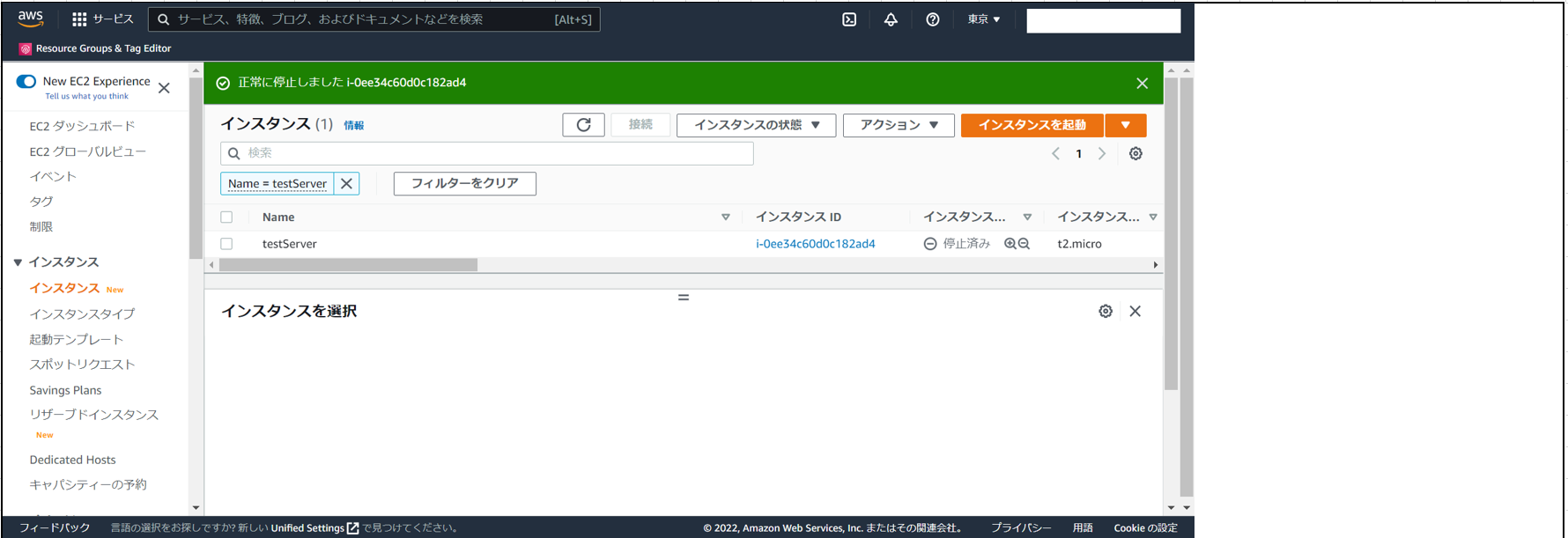Open Capacity Reservations in sidebar

88,484
